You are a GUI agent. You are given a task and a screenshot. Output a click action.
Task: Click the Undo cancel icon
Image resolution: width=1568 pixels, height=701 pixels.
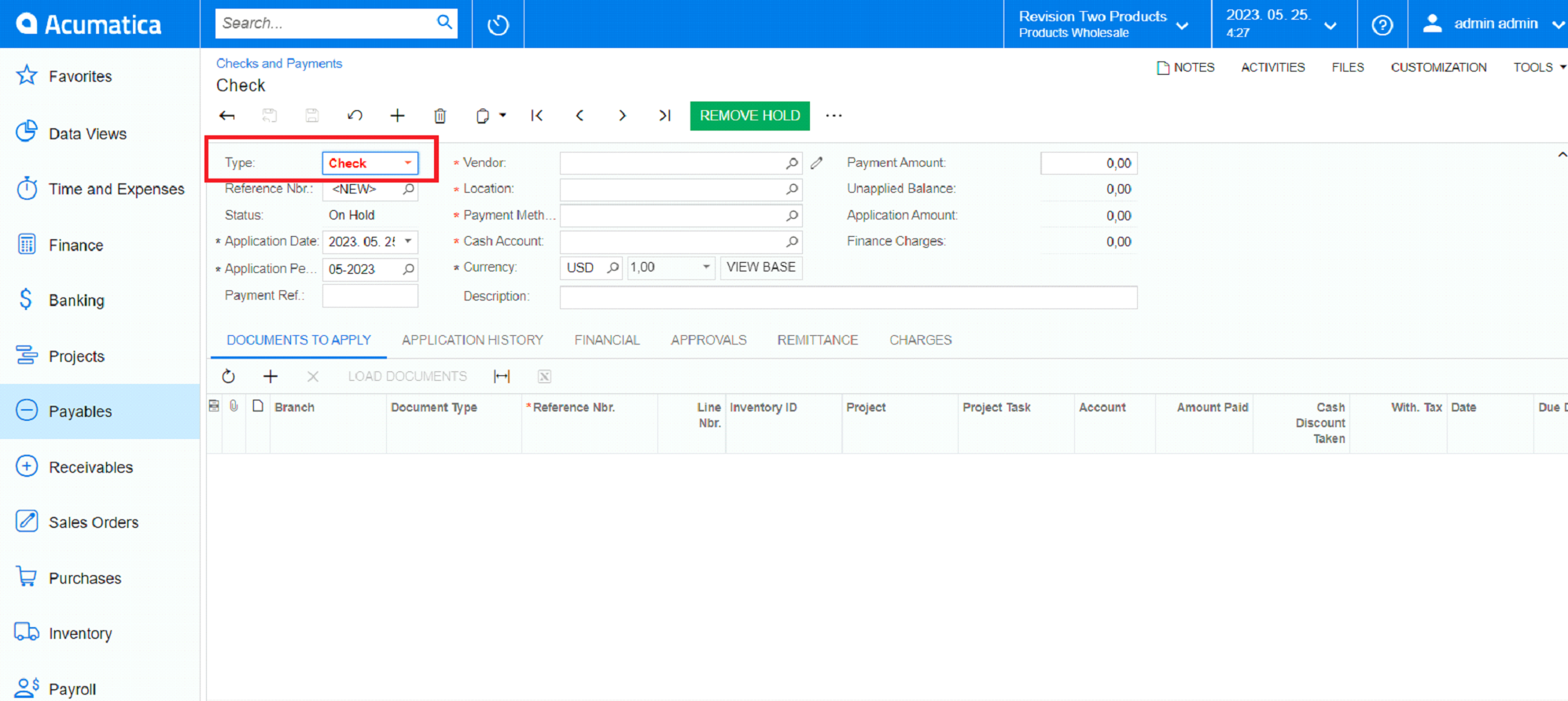pos(355,116)
